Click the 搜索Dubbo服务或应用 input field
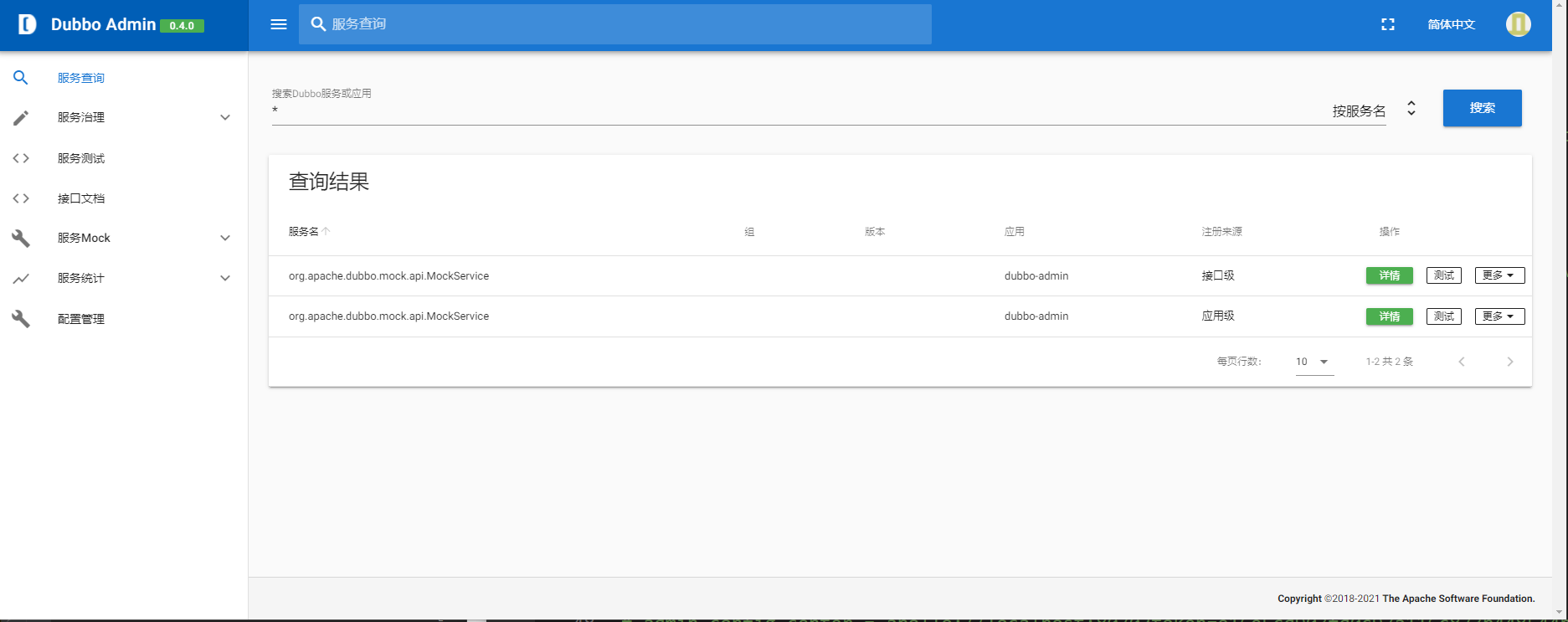1568x622 pixels. point(795,111)
